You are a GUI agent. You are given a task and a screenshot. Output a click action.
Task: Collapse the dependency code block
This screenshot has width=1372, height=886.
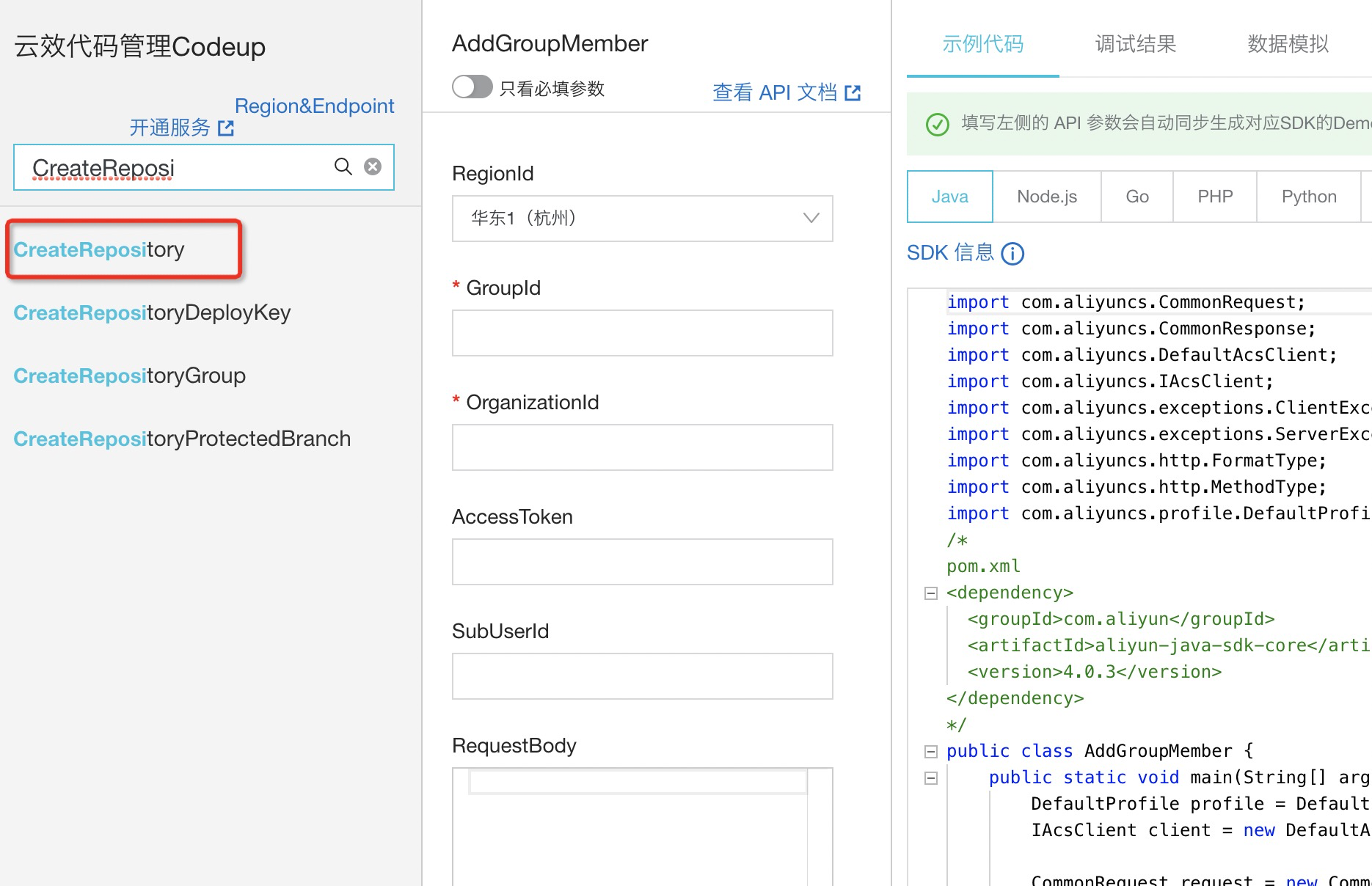[931, 593]
